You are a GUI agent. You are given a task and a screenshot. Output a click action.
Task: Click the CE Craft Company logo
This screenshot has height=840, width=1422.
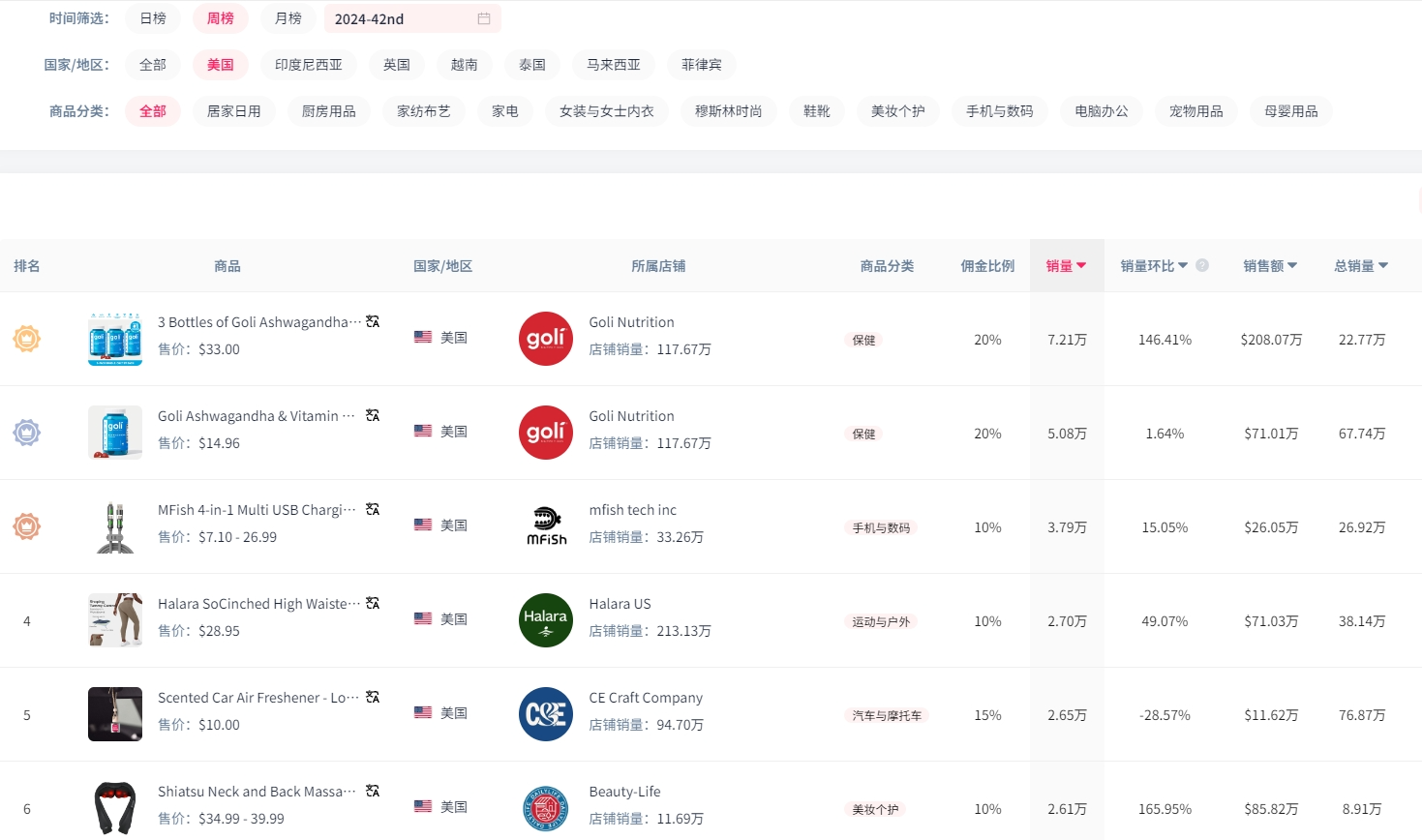tap(546, 714)
